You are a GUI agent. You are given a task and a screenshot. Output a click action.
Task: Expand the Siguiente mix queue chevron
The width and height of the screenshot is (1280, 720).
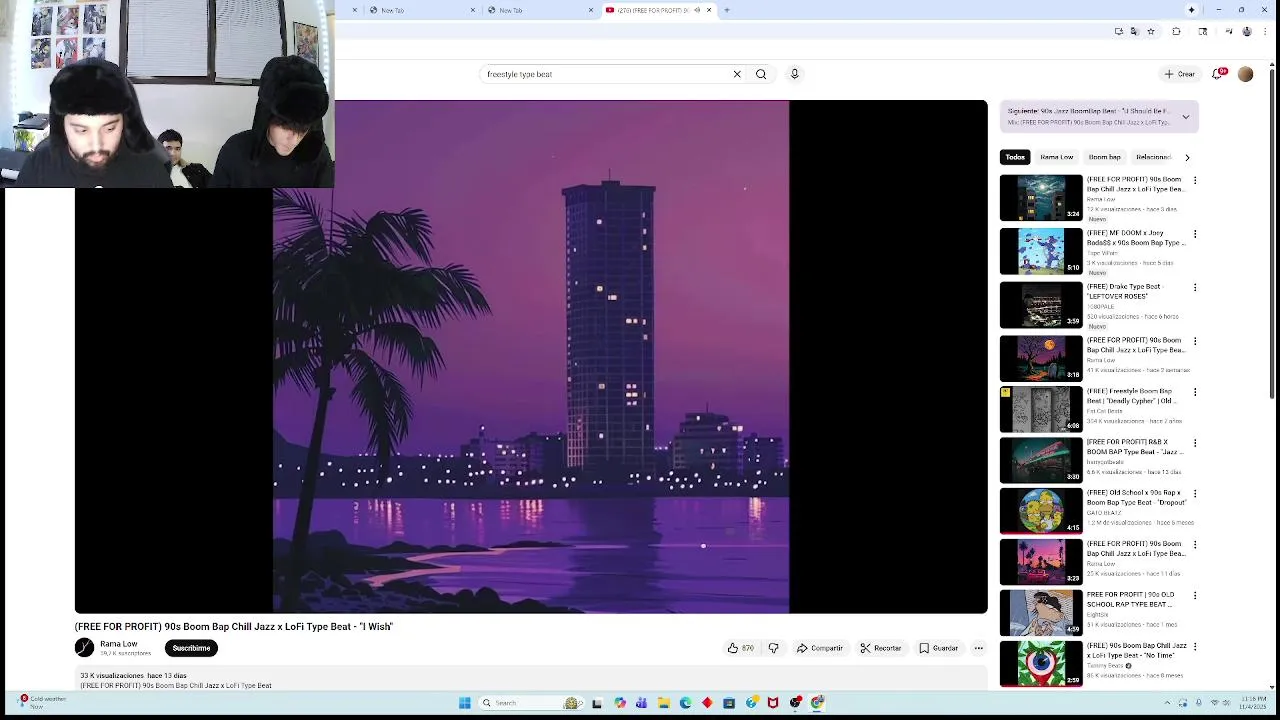pos(1186,117)
